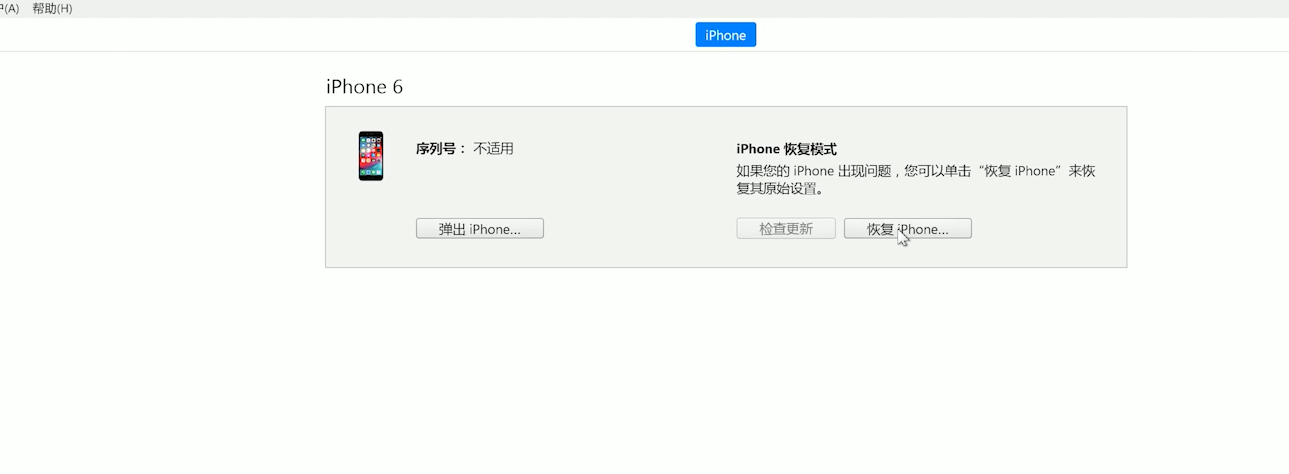Click the iPhone 恢复模式 heading

click(787, 149)
